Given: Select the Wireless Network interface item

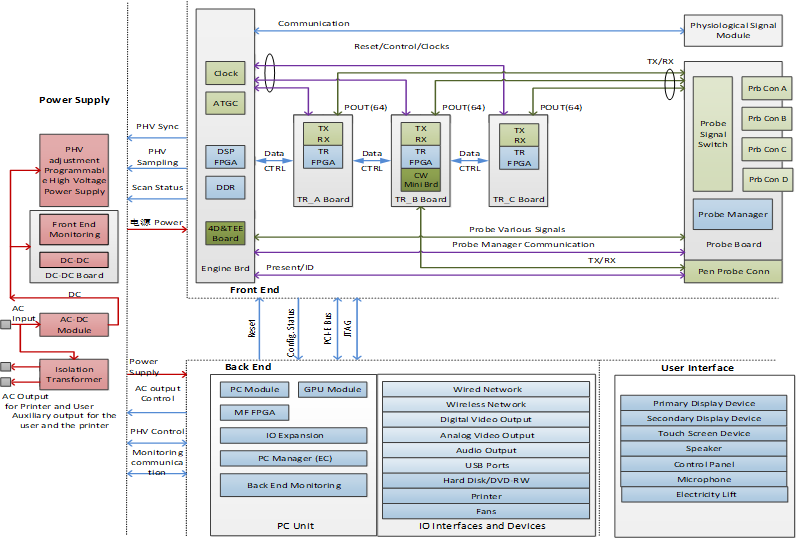Looking at the screenshot, I should pyautogui.click(x=487, y=405).
